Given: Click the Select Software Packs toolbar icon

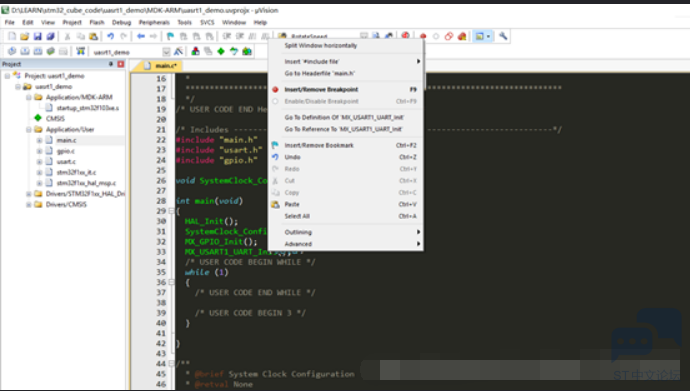Looking at the screenshot, I should (x=234, y=52).
